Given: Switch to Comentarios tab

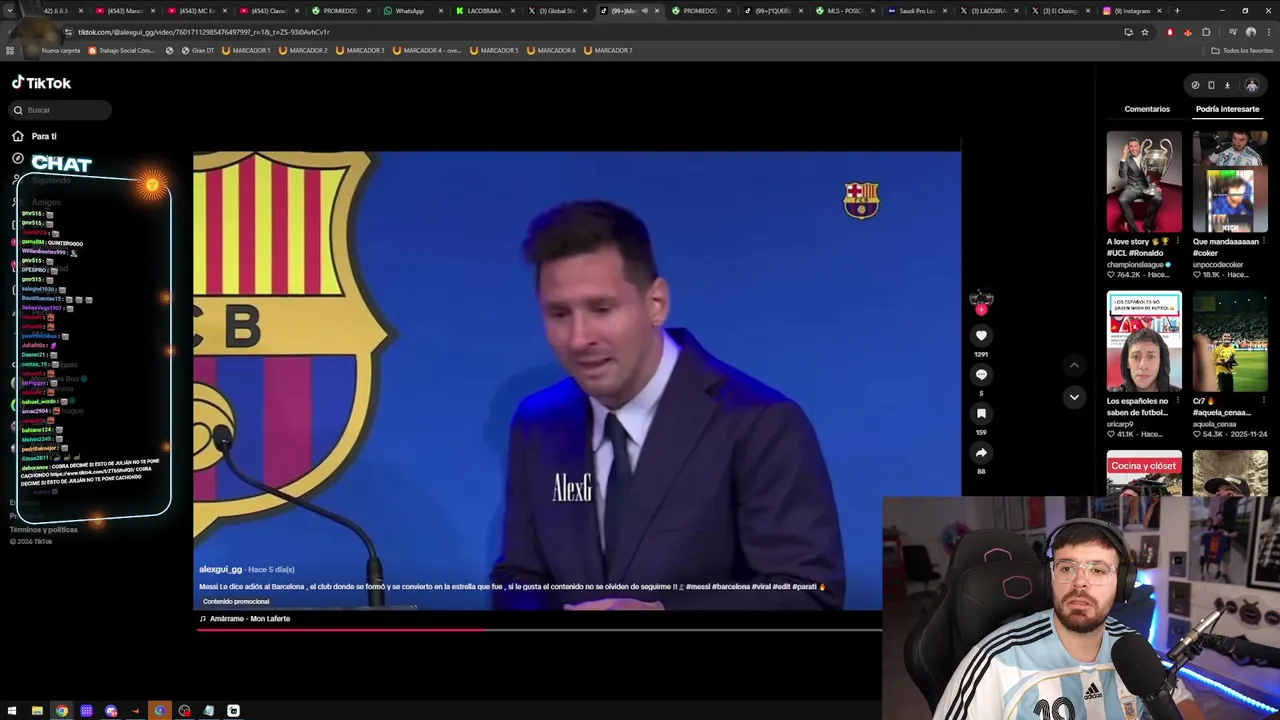Looking at the screenshot, I should point(1147,109).
